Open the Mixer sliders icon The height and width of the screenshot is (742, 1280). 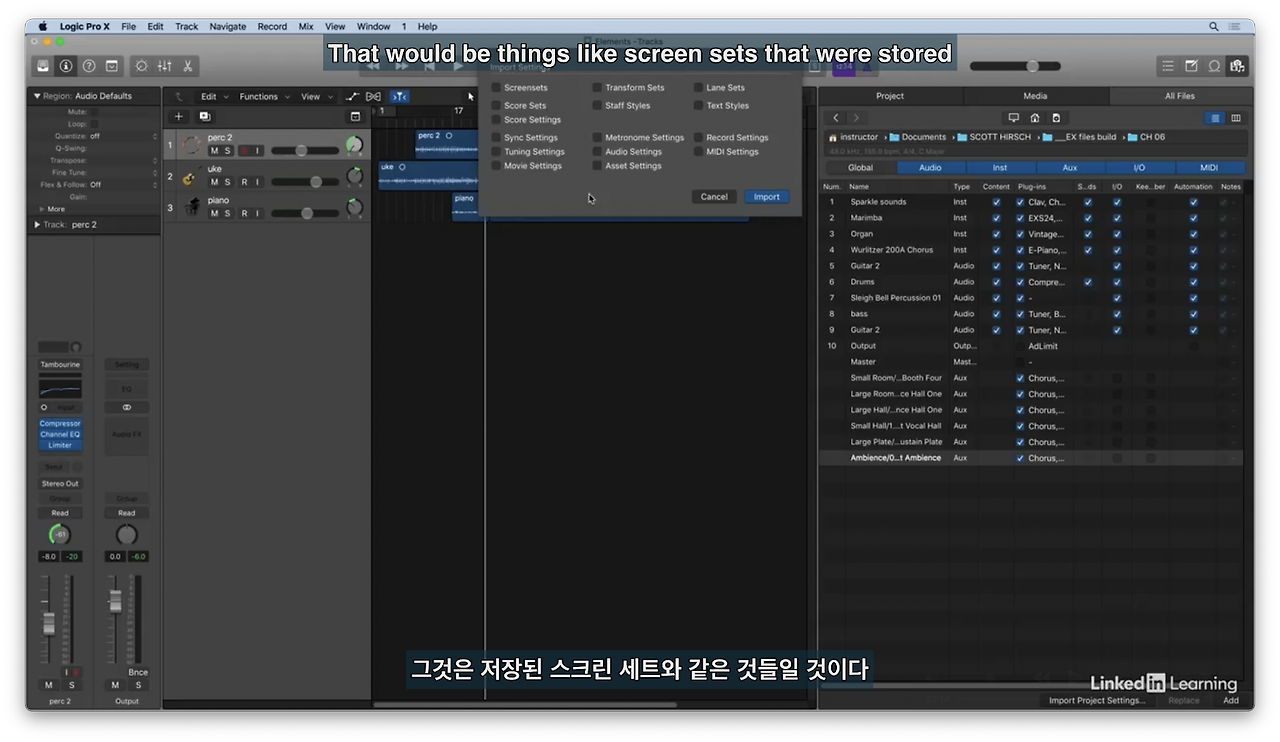click(165, 66)
